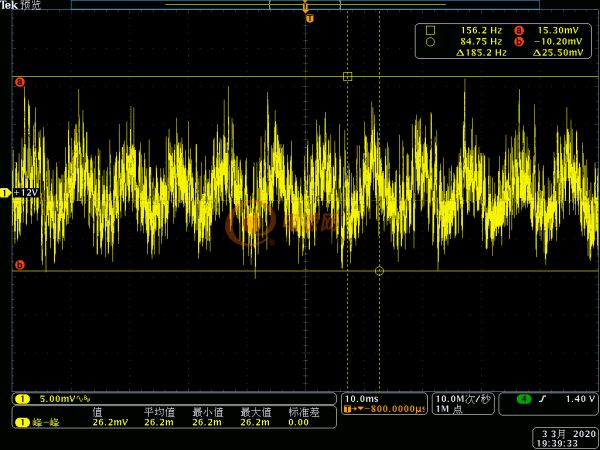Click the square cursor icon in readout

430,30
